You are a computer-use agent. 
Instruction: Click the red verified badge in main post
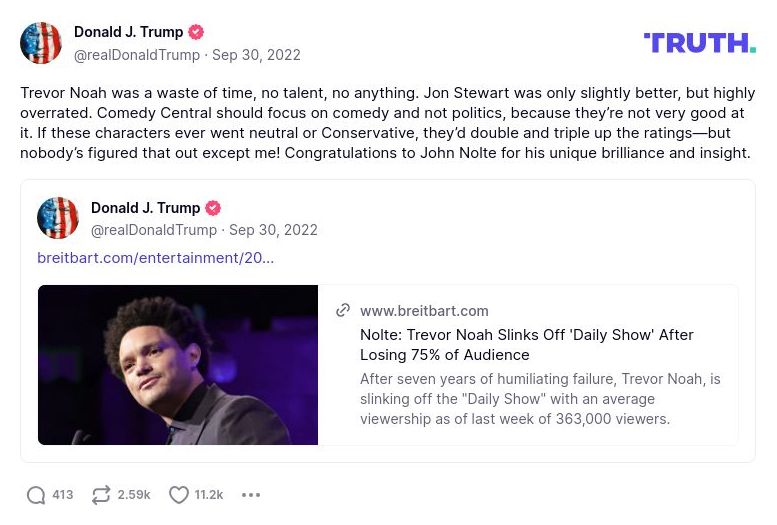196,32
